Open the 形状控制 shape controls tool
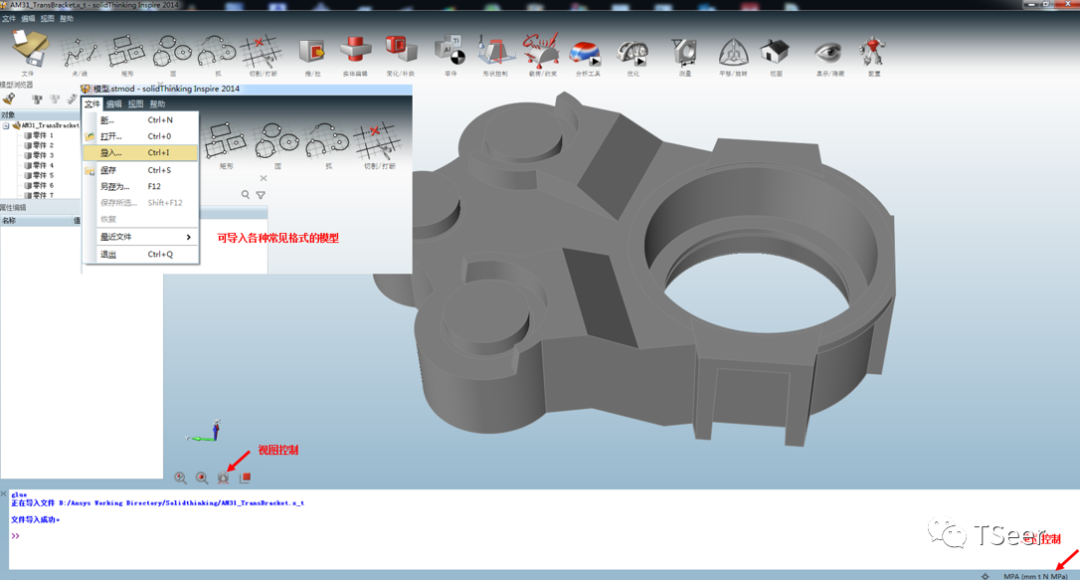 click(x=495, y=52)
